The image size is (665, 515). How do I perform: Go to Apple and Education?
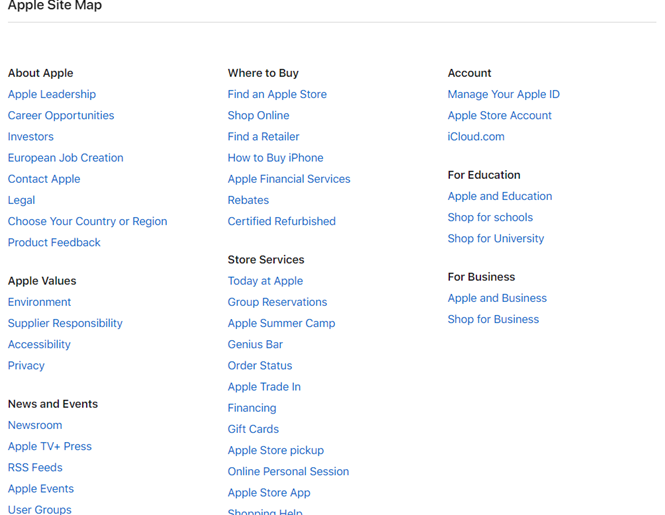(x=500, y=196)
